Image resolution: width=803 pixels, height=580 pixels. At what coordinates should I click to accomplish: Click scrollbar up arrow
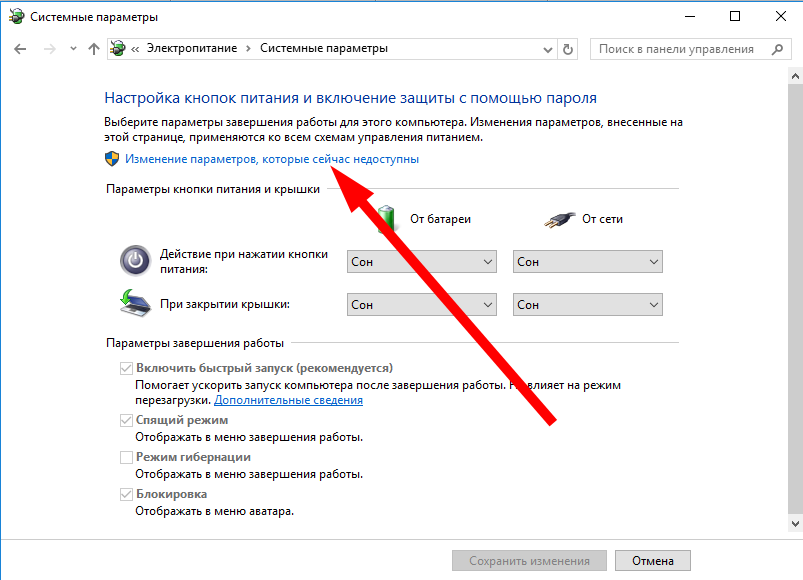coord(795,76)
